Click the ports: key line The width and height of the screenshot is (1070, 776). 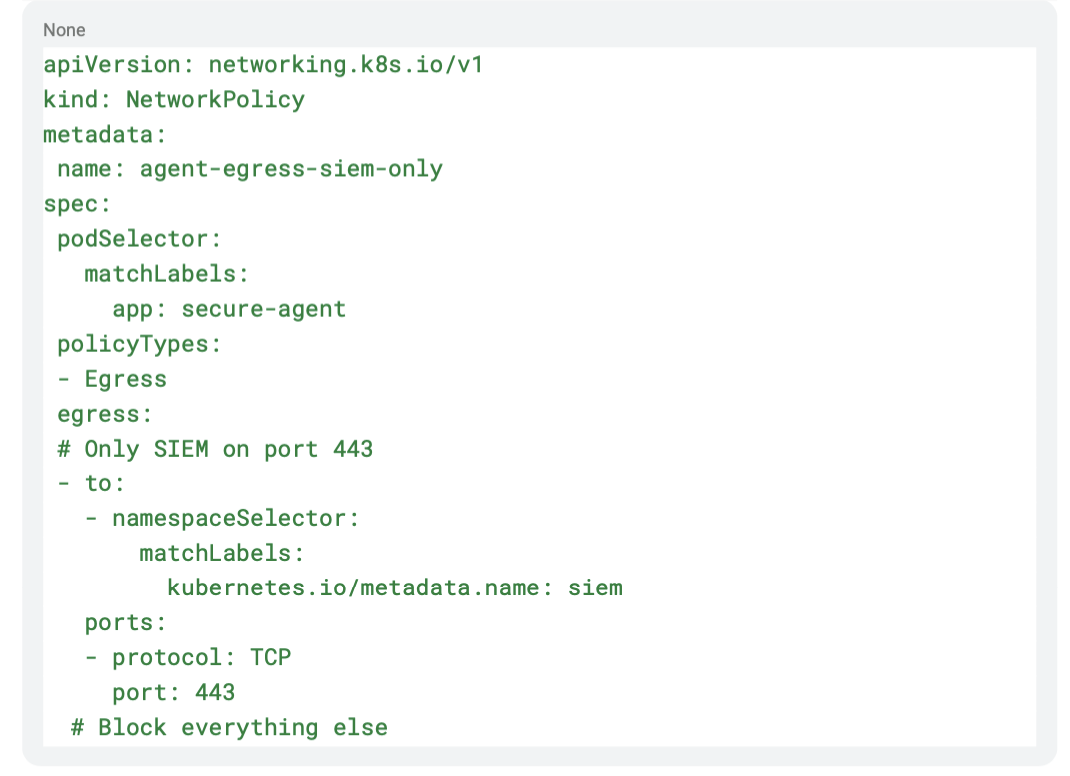[126, 623]
